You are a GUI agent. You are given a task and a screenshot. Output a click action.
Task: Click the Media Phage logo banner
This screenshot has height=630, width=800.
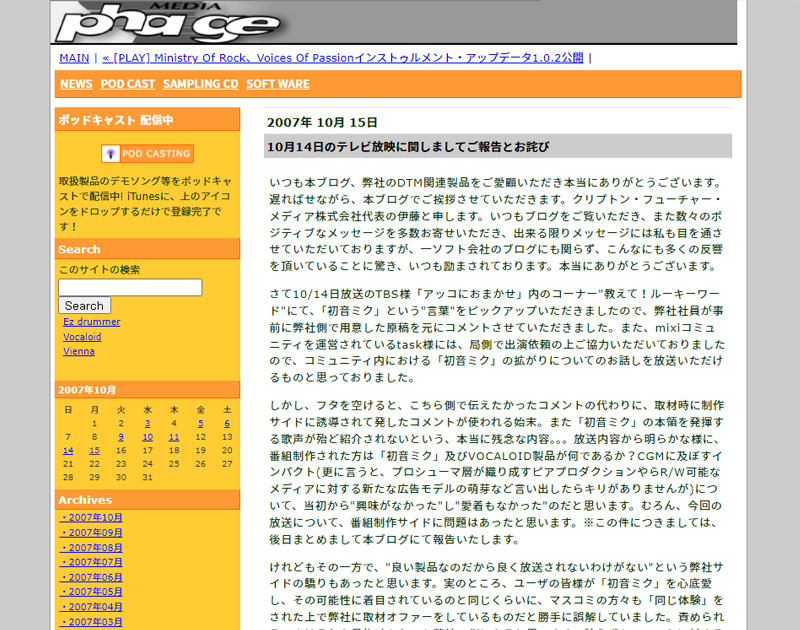coord(393,22)
